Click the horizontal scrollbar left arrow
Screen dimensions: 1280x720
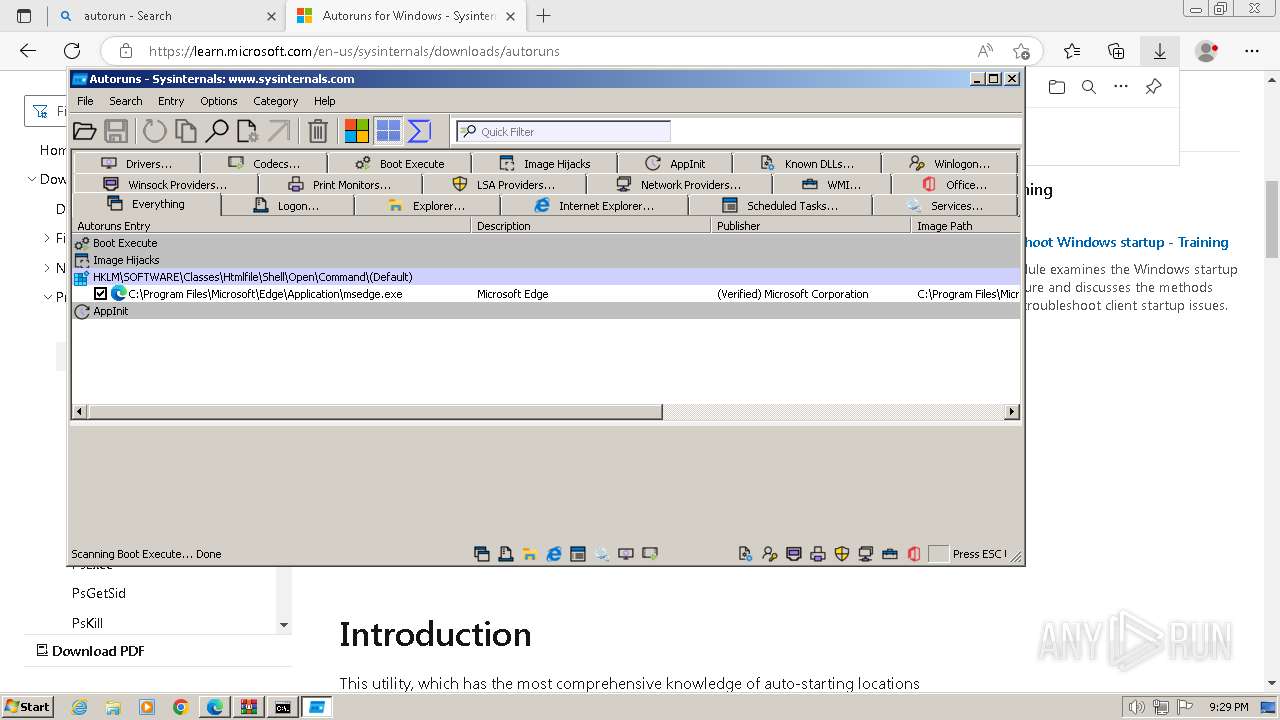[x=80, y=411]
